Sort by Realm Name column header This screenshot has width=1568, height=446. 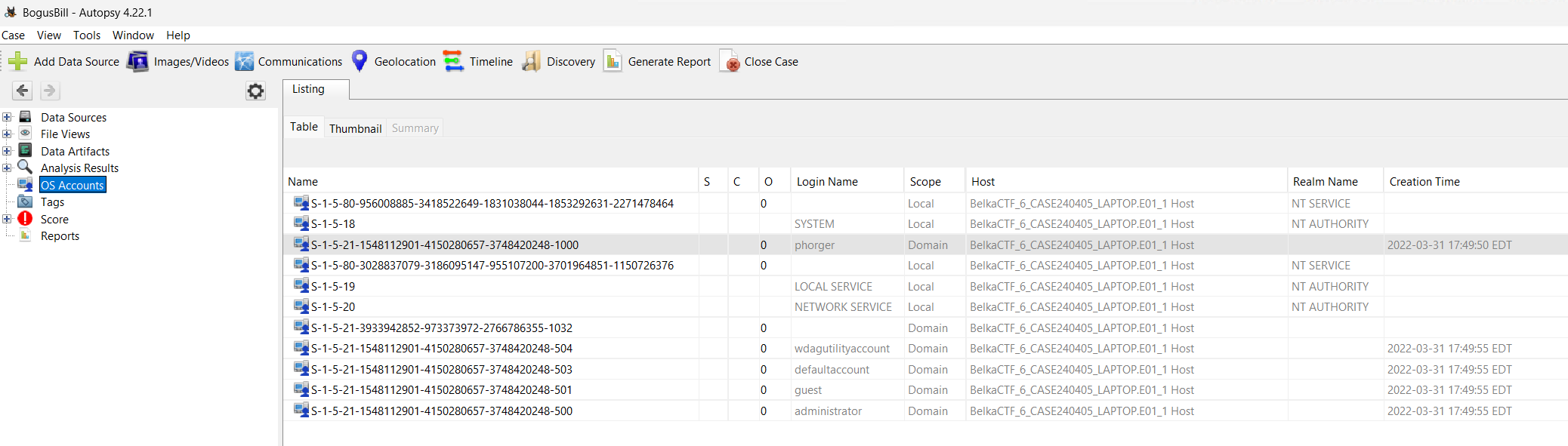tap(1335, 182)
